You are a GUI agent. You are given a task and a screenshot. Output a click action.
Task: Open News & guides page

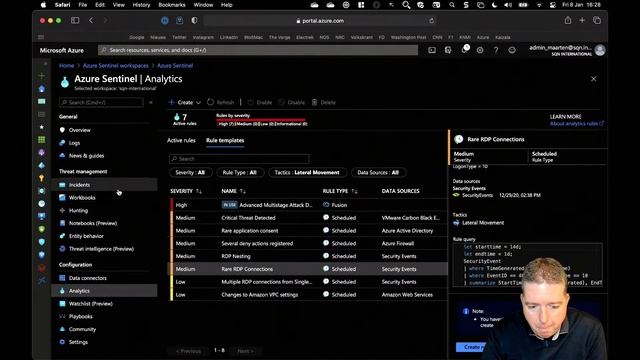tap(86, 156)
